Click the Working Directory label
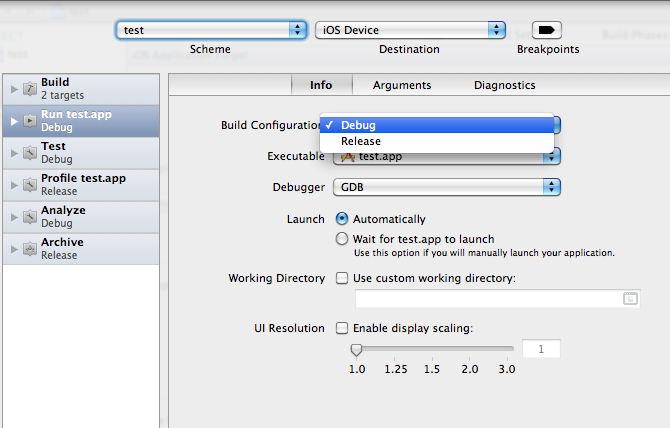 pyautogui.click(x=277, y=278)
